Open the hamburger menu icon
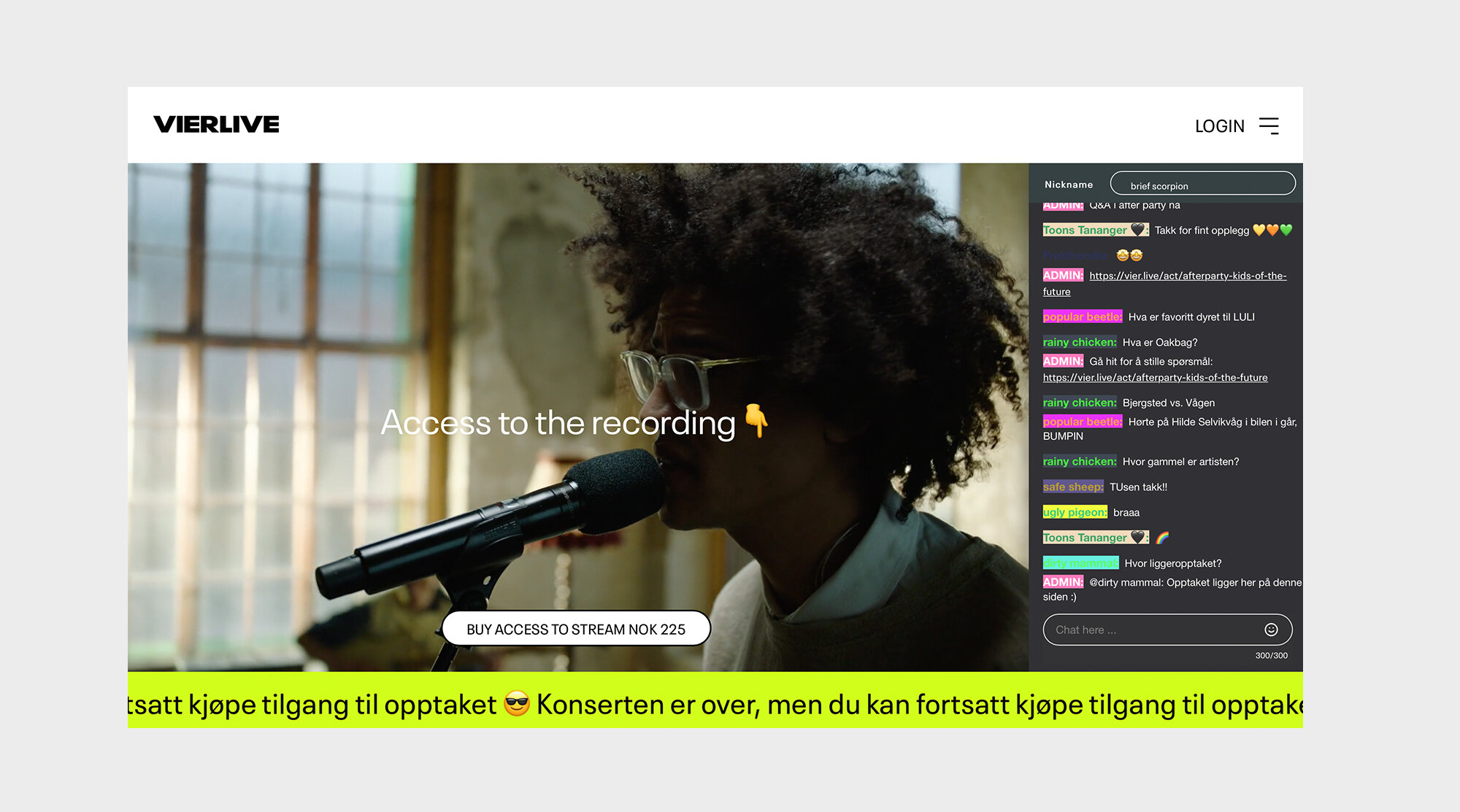The height and width of the screenshot is (812, 1460). [1269, 125]
